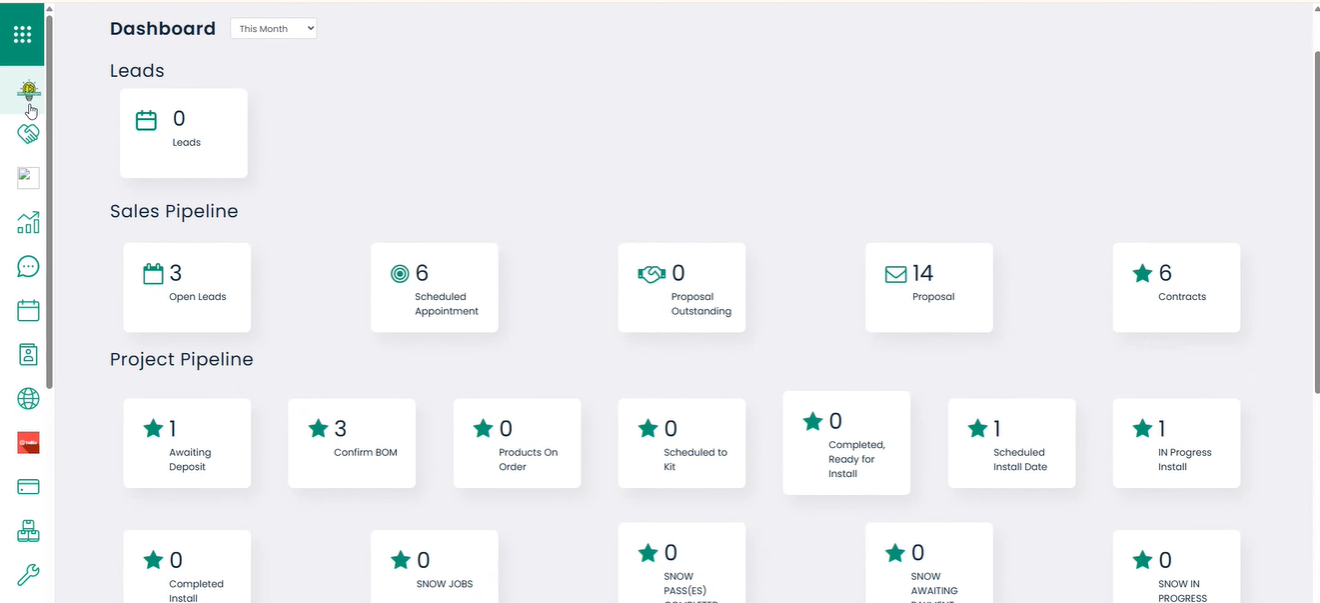The image size is (1320, 603).
Task: Click the main page vertical scrollbar
Action: (1315, 220)
